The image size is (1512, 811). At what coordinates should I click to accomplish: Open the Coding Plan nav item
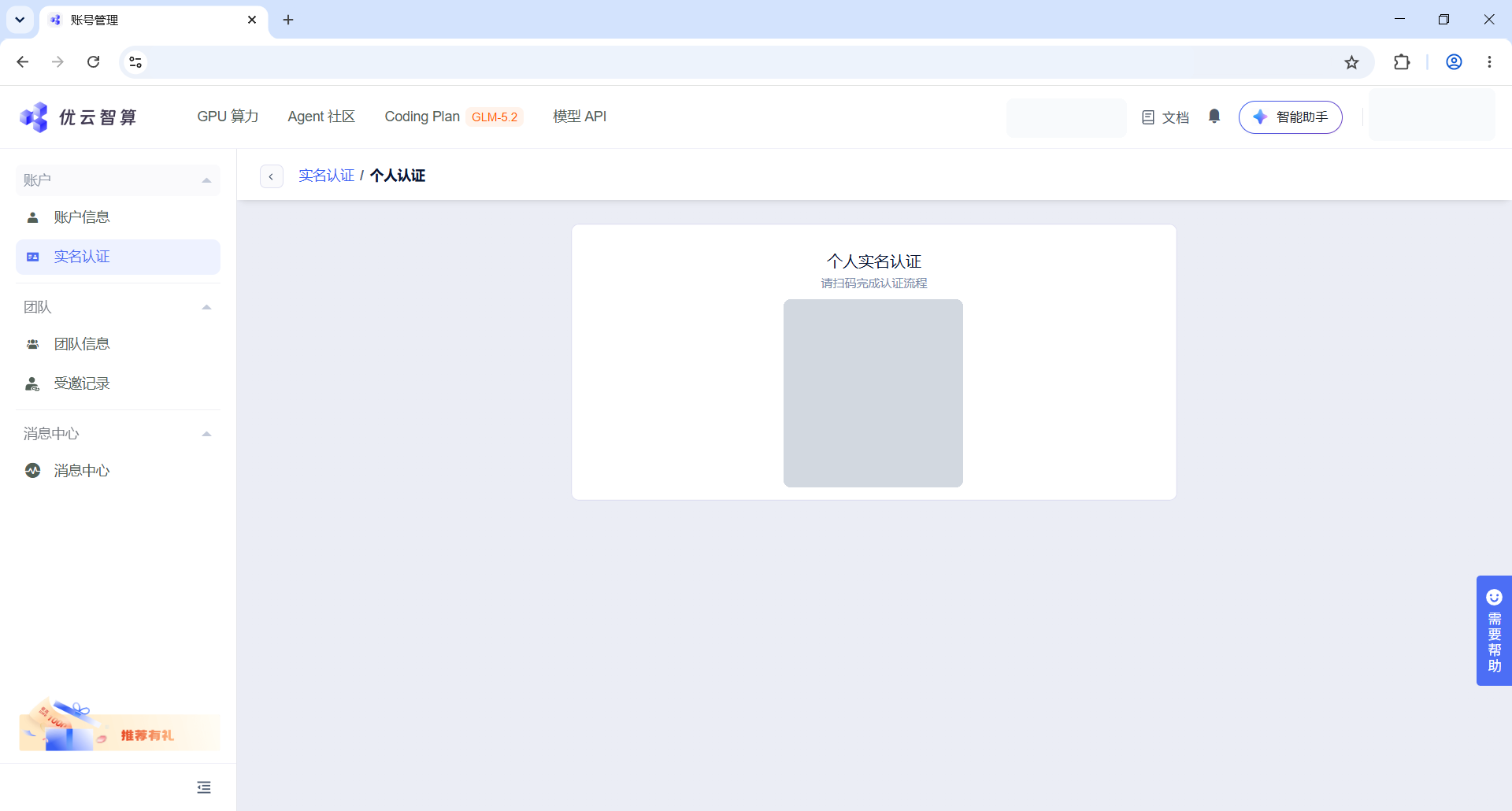click(422, 117)
